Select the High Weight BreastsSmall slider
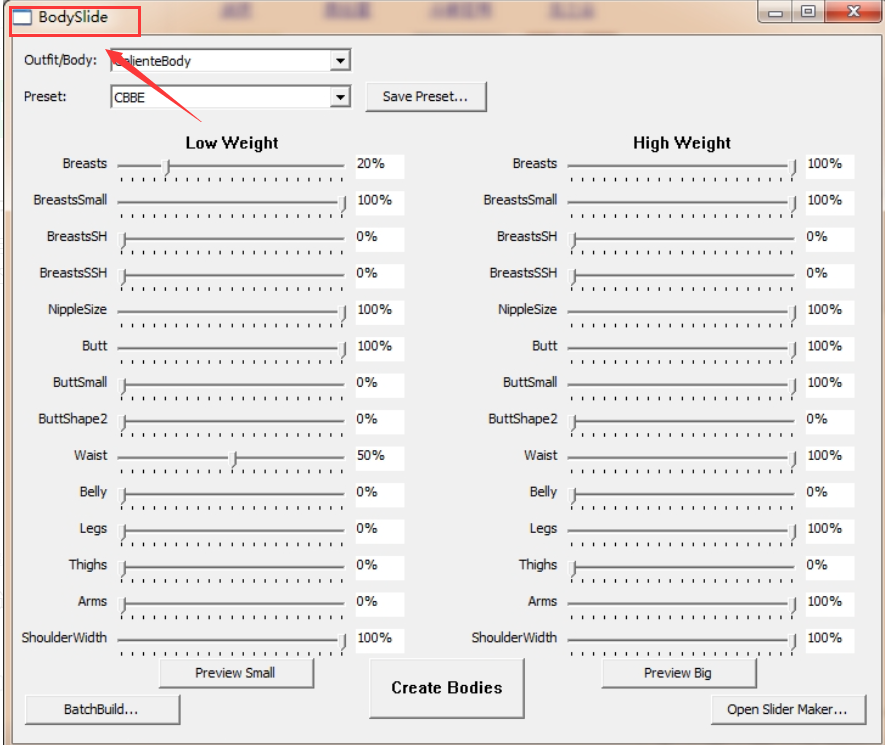Screen dimensions: 885x745 682,205
